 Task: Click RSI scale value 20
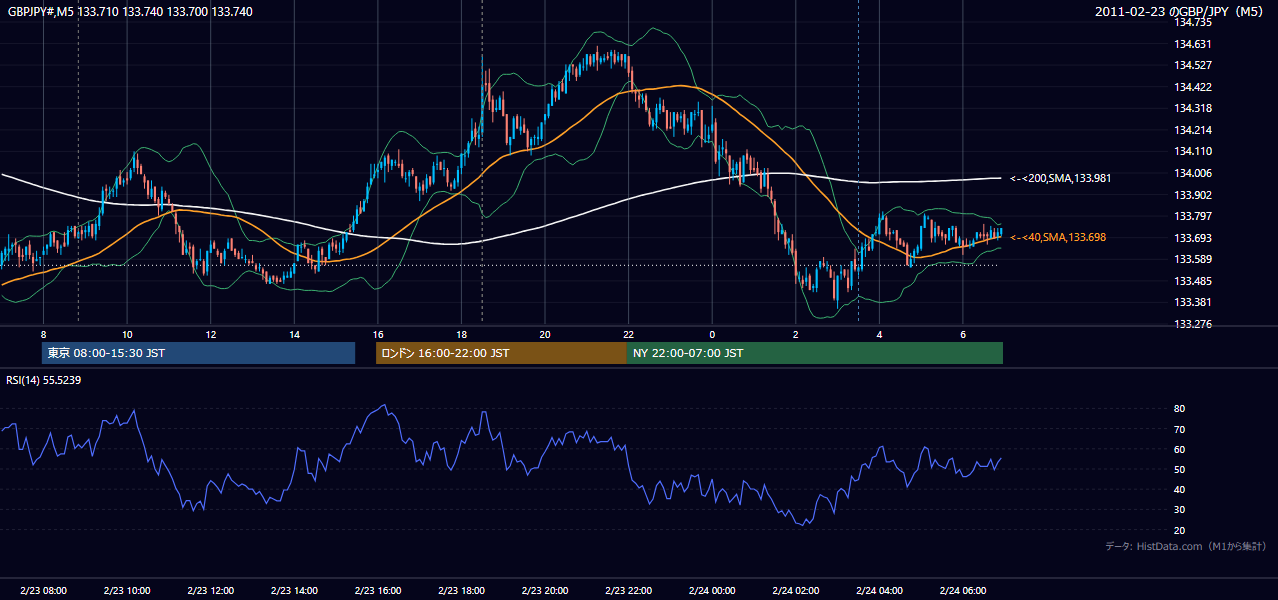pos(1179,530)
